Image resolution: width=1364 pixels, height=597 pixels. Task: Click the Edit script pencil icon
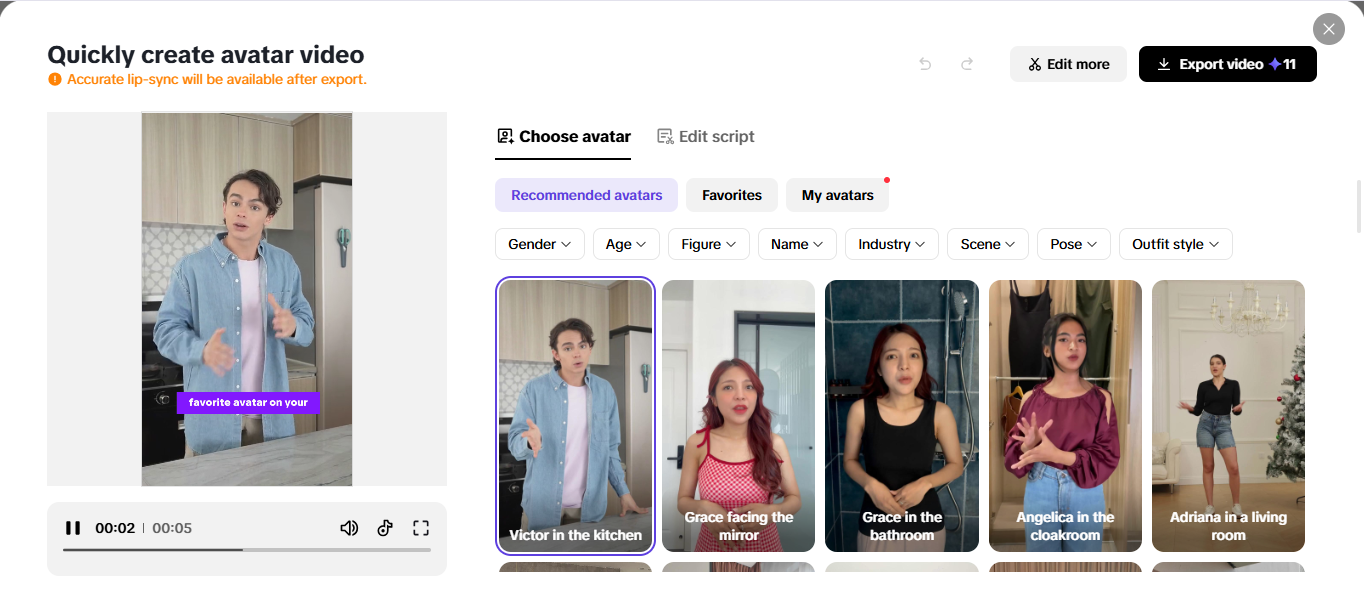(664, 135)
